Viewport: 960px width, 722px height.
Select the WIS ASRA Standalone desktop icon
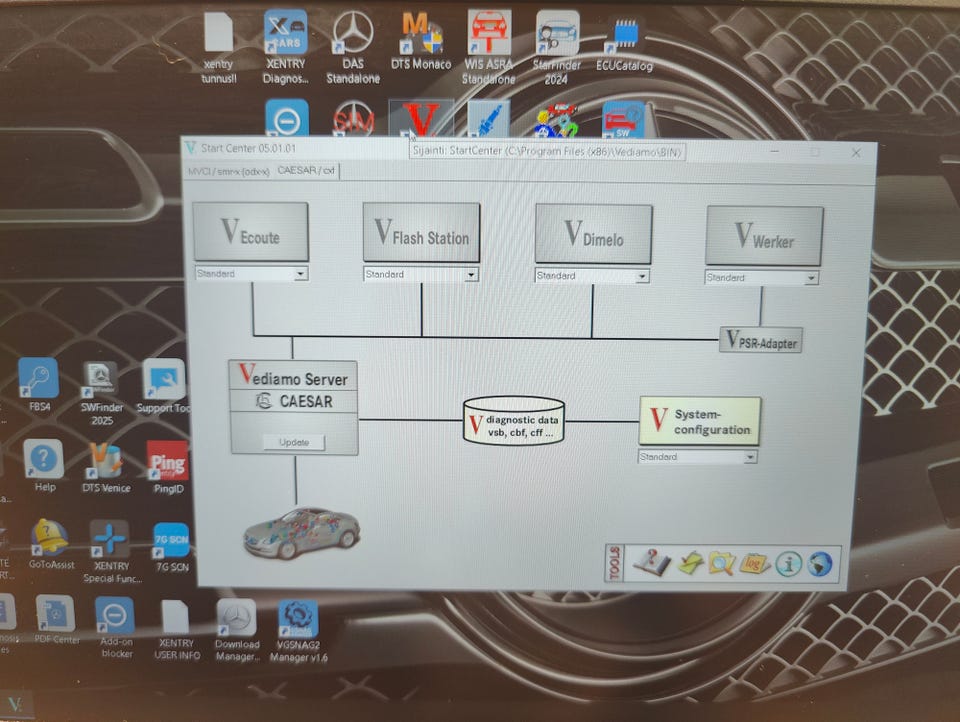click(489, 48)
